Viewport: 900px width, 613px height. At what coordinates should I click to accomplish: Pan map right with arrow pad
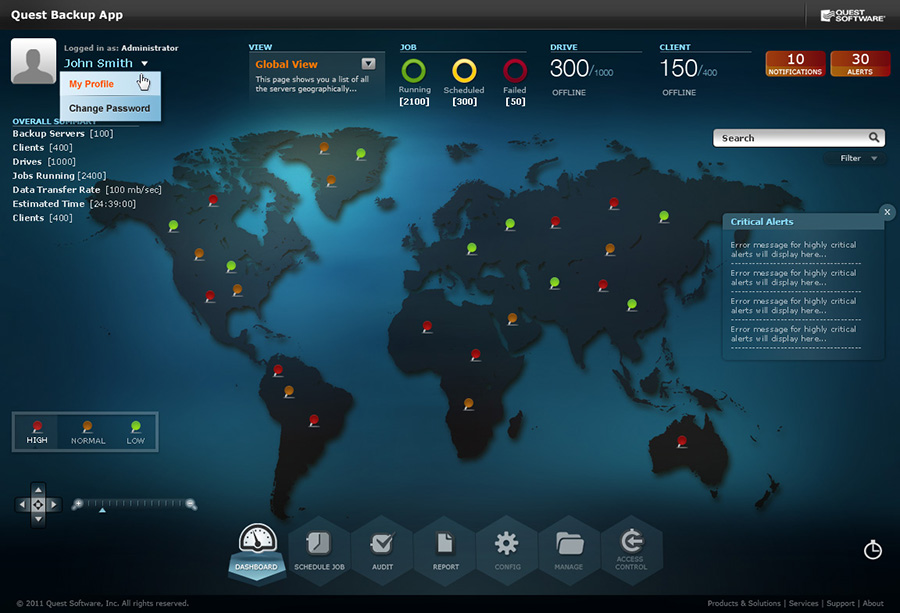[x=53, y=505]
